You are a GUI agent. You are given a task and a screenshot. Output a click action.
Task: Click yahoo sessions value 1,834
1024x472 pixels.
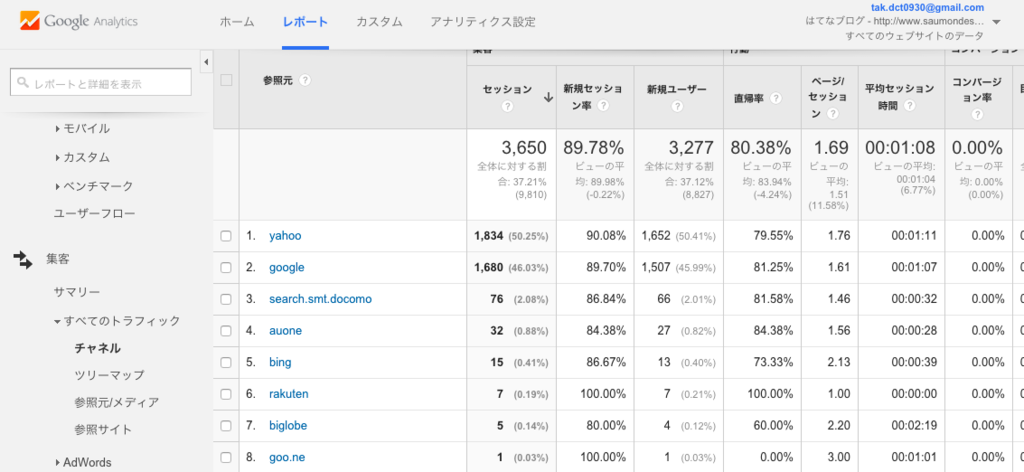488,236
